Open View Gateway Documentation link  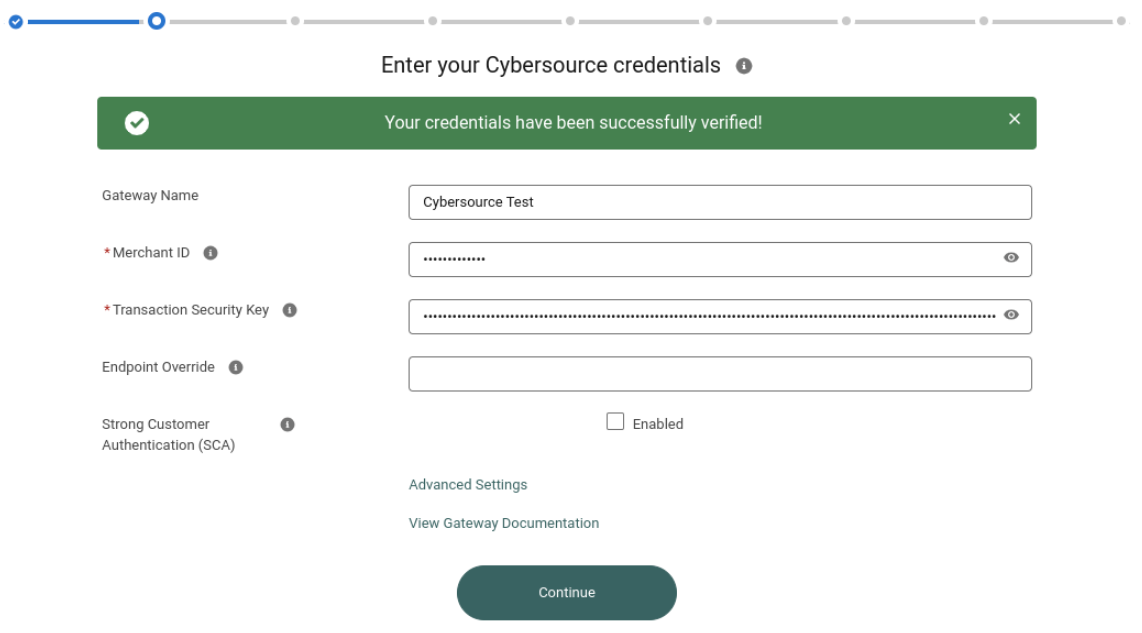[x=503, y=523]
